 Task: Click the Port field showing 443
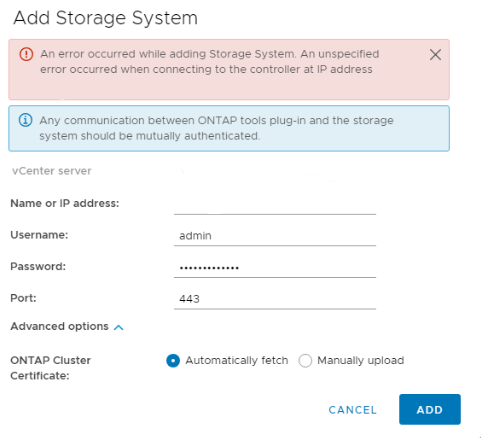tap(275, 299)
